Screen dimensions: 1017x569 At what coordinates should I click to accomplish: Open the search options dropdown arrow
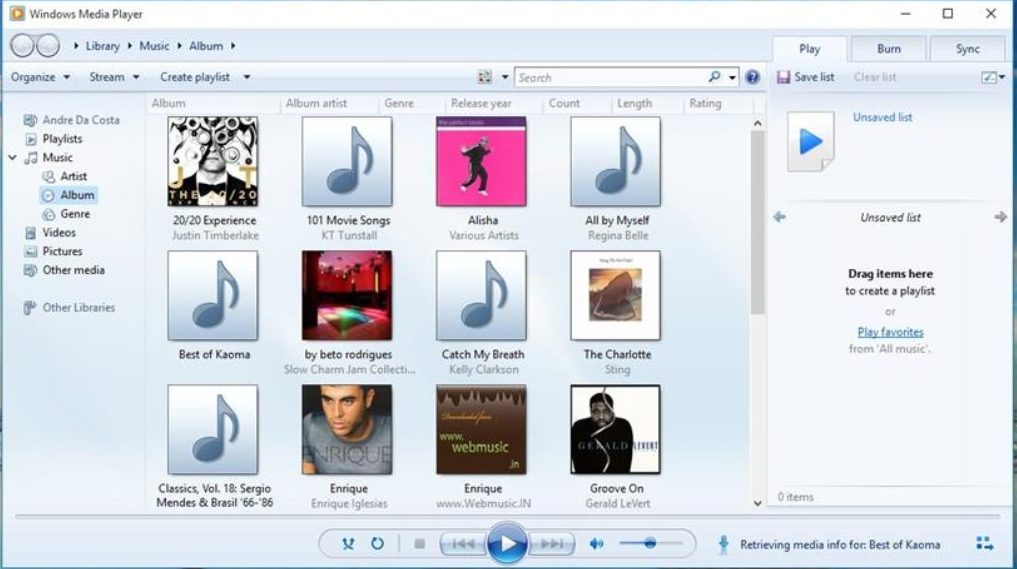click(x=732, y=77)
